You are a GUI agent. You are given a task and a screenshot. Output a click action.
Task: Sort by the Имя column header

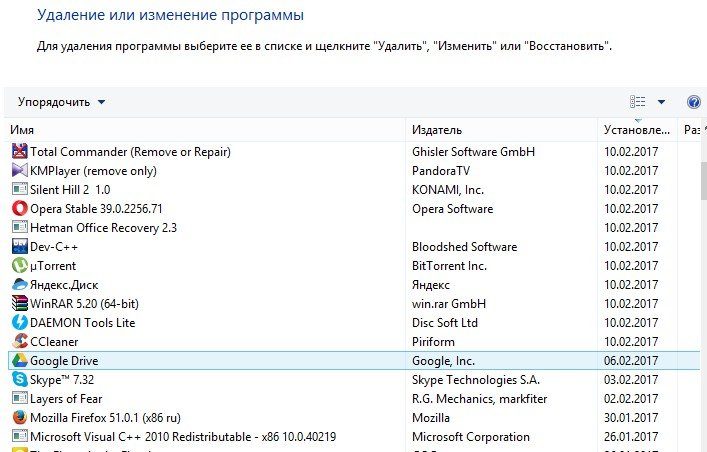[200, 130]
